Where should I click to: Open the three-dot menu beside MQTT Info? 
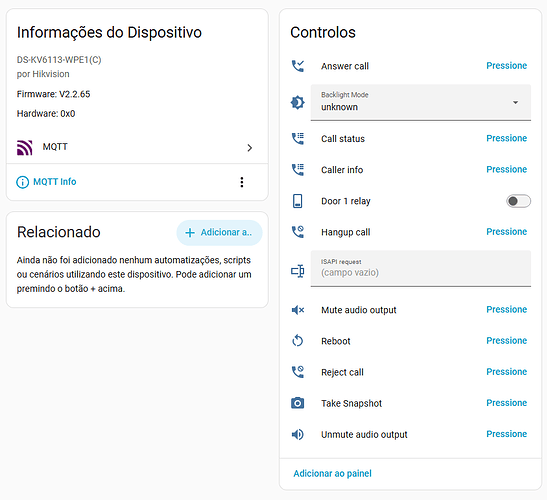point(242,182)
